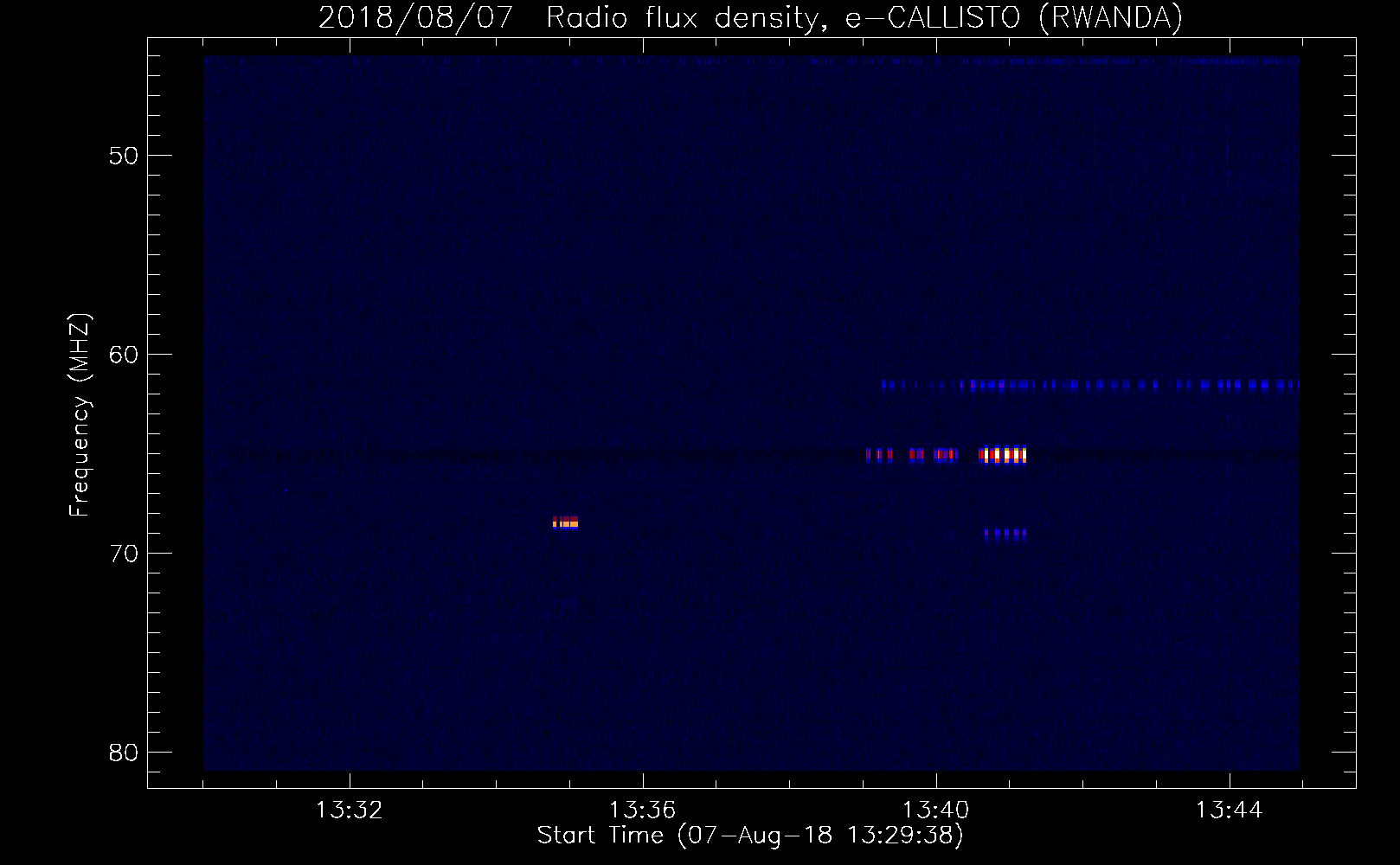1400x865 pixels.
Task: Click the "Frequency (MHZ)" y-axis label
Action: (x=80, y=415)
